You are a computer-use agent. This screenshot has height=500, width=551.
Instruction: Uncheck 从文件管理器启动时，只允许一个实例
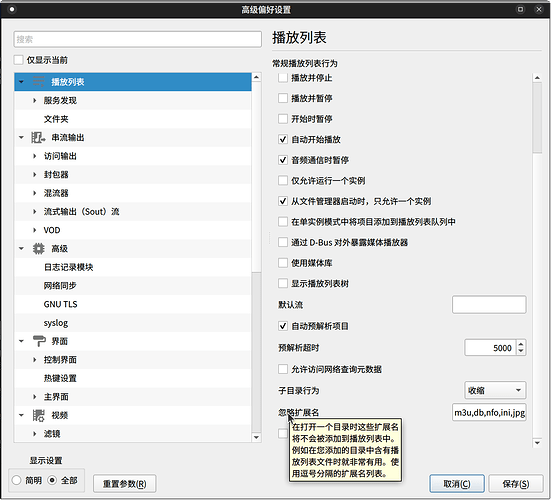(283, 201)
